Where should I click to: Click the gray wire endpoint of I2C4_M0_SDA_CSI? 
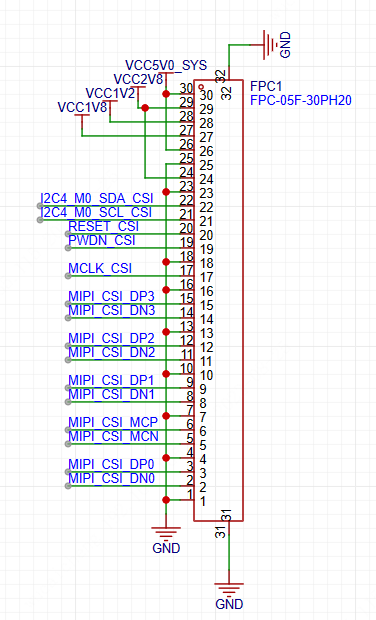pos(40,206)
